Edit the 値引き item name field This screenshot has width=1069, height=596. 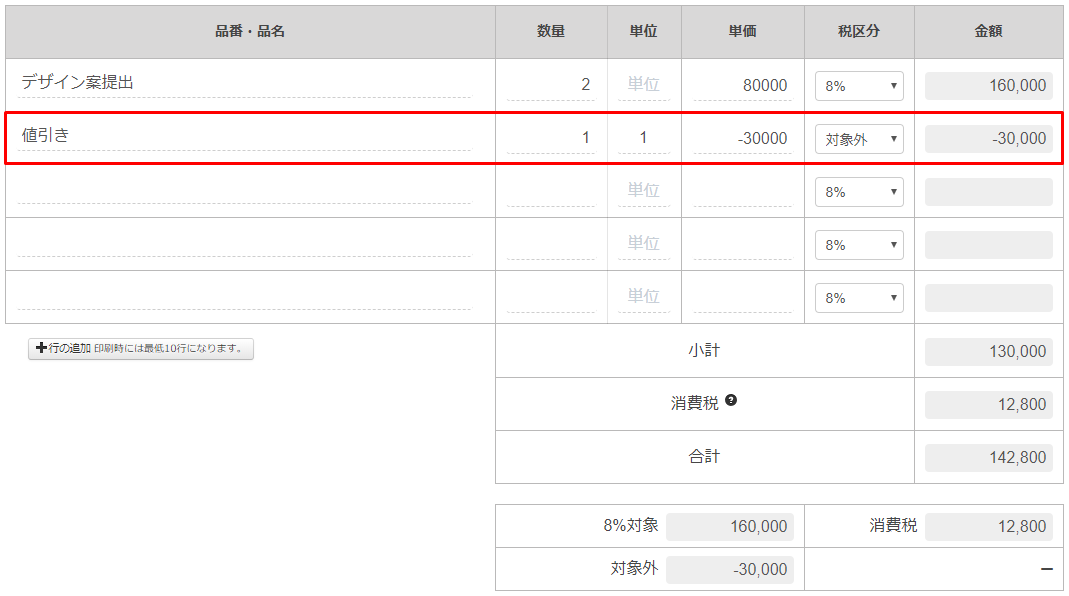(x=244, y=137)
